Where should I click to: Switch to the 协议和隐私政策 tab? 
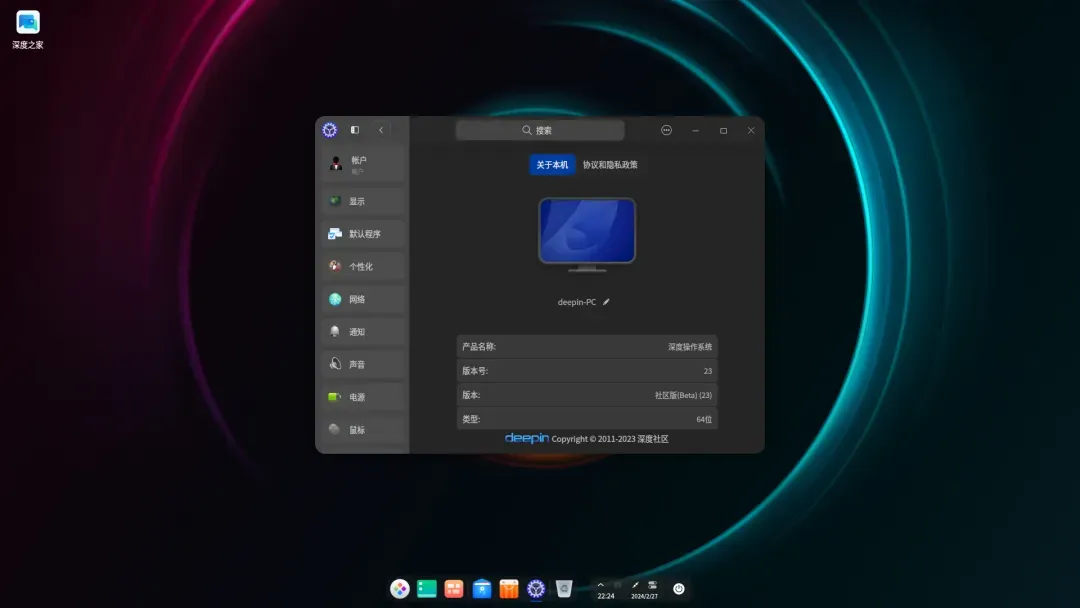[610, 165]
